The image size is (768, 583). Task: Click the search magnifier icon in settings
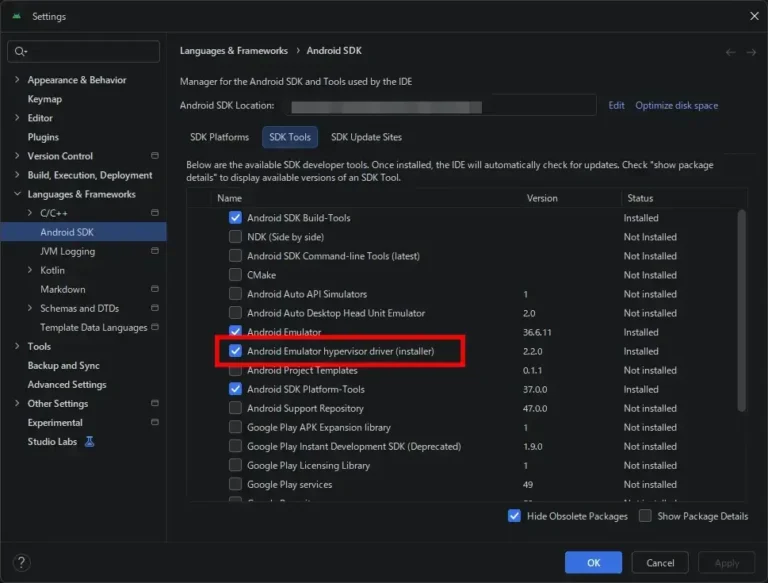coord(20,51)
